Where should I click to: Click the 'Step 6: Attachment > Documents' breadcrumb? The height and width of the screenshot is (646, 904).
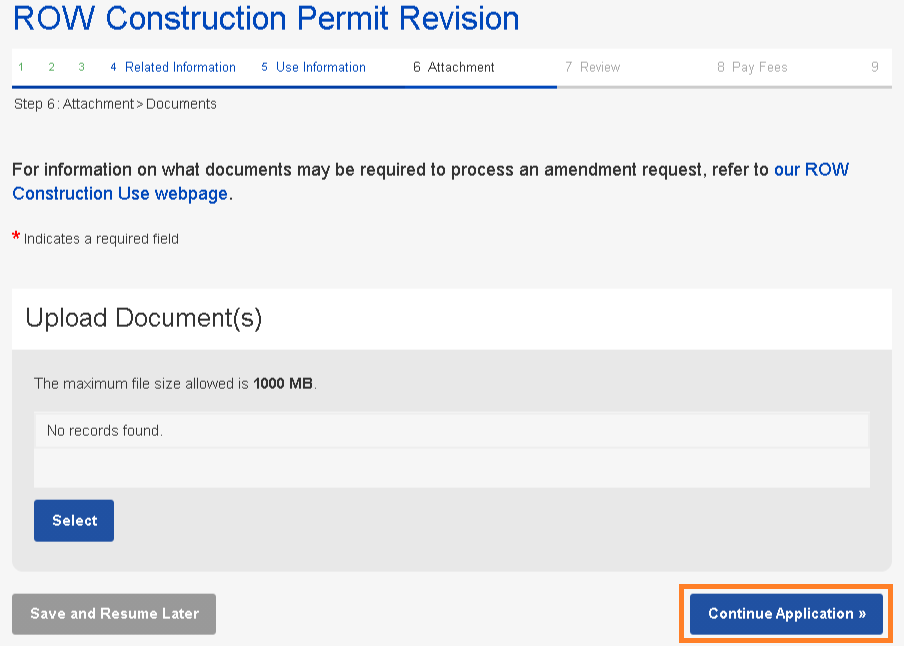pyautogui.click(x=115, y=104)
